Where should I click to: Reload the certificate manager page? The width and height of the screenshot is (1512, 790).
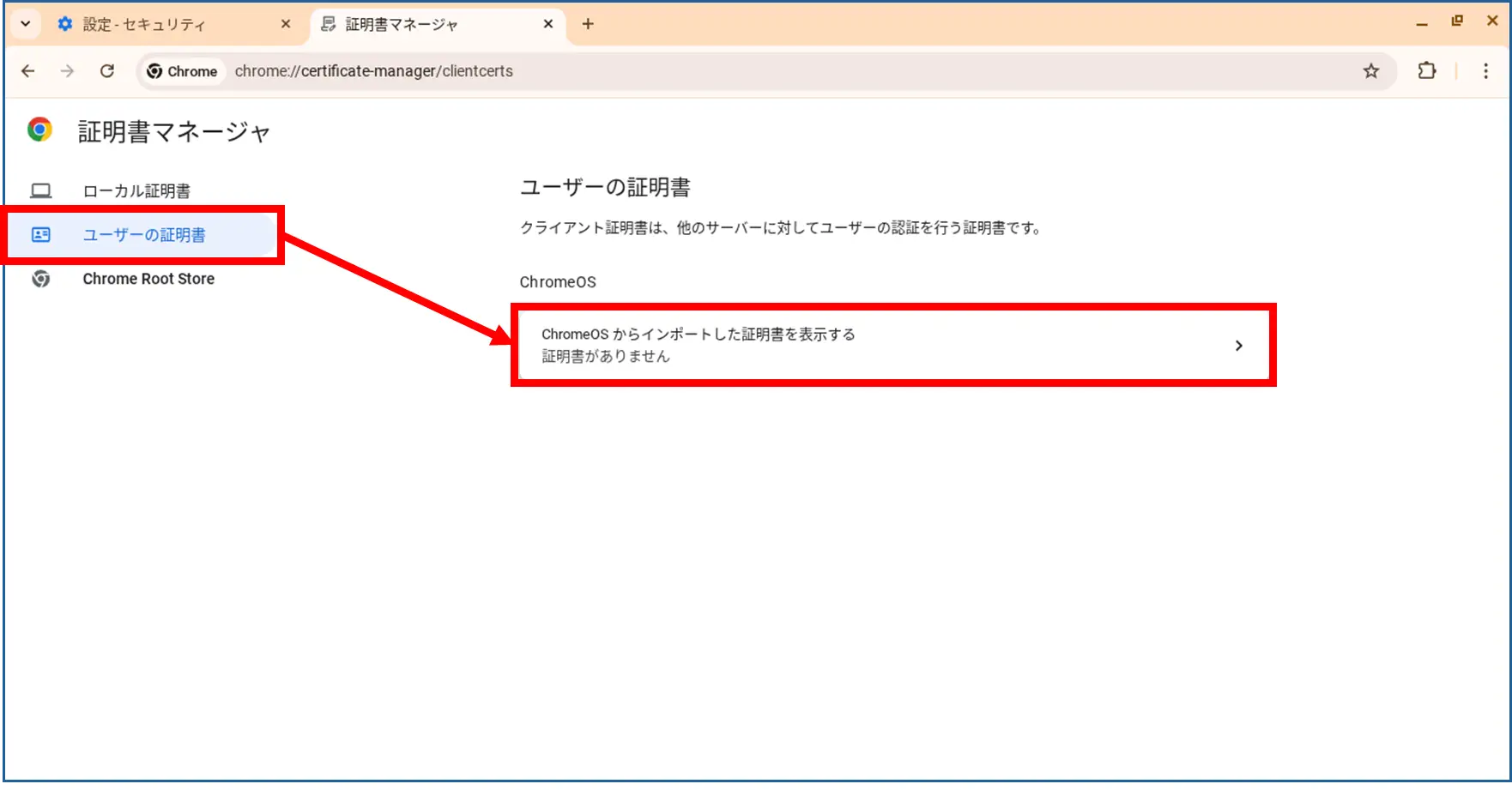107,71
